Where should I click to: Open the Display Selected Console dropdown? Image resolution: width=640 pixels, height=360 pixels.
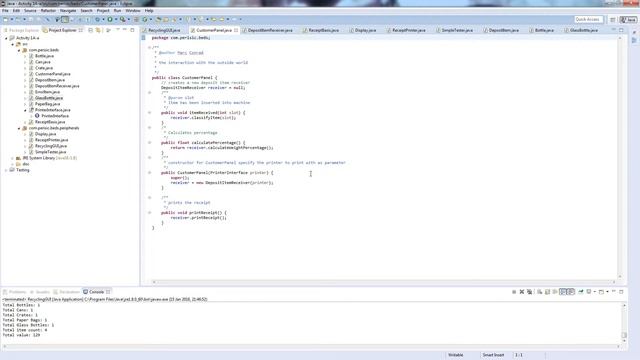point(595,292)
